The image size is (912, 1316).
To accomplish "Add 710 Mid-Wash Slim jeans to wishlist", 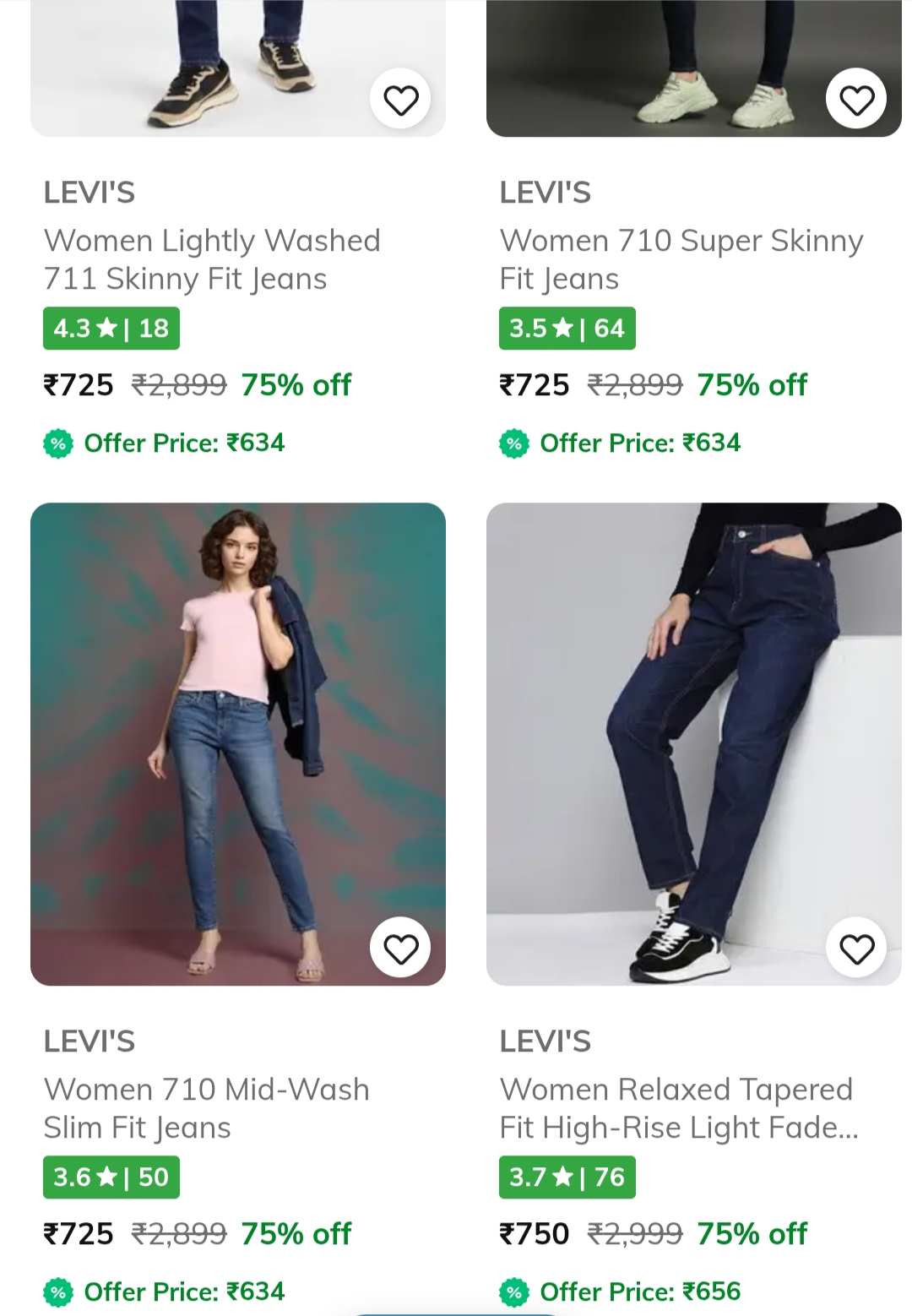I will tap(400, 949).
